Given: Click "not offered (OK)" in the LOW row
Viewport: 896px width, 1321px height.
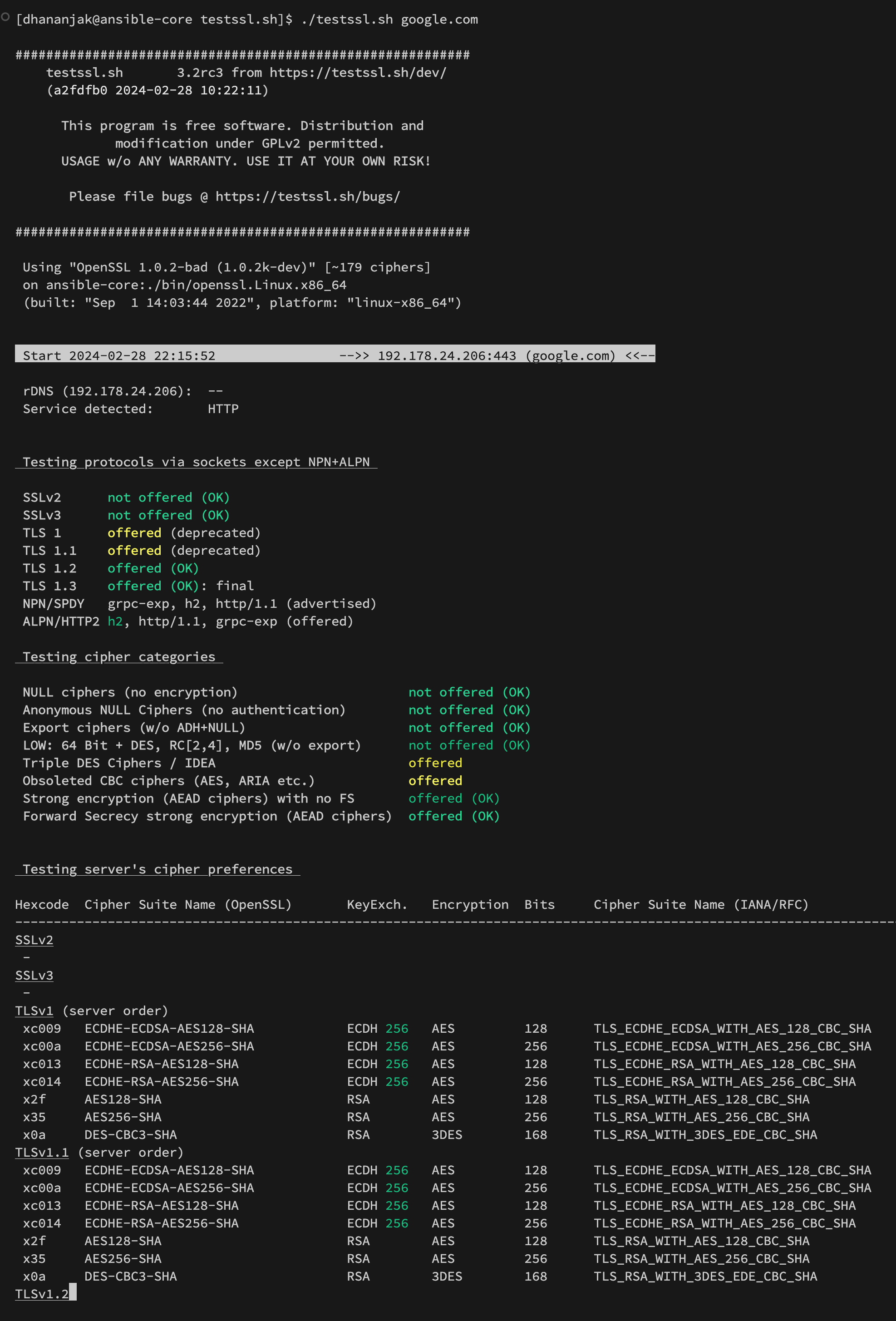Looking at the screenshot, I should pyautogui.click(x=470, y=745).
